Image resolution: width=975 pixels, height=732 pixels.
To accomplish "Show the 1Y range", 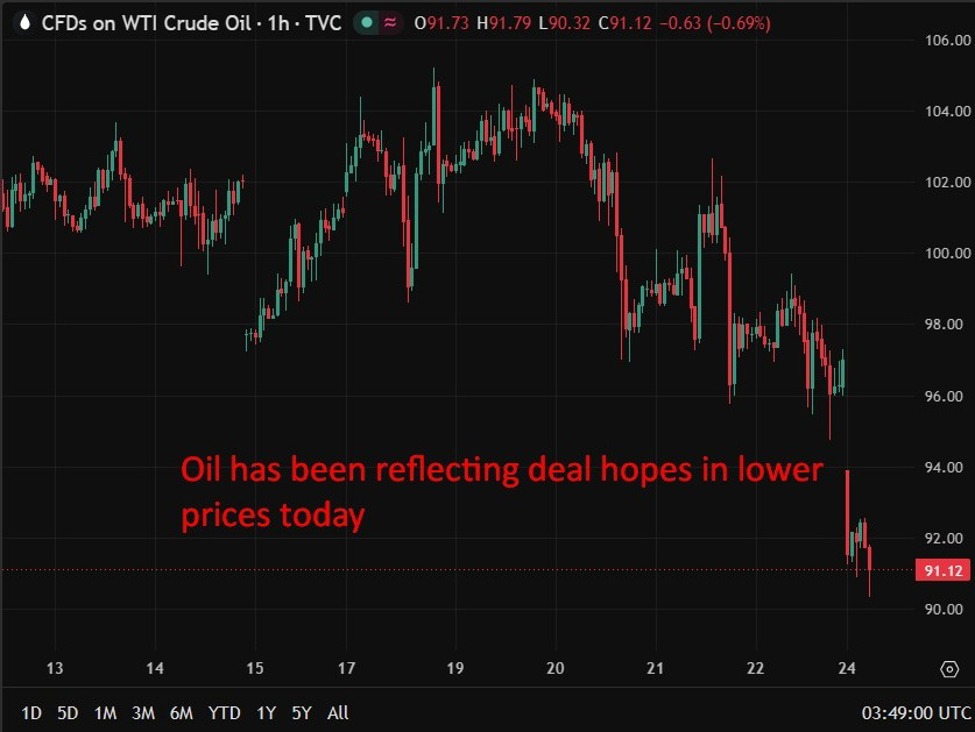I will (266, 713).
